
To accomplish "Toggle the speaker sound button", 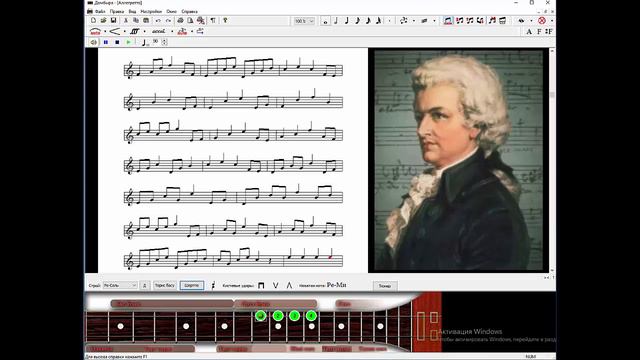I will coord(94,42).
